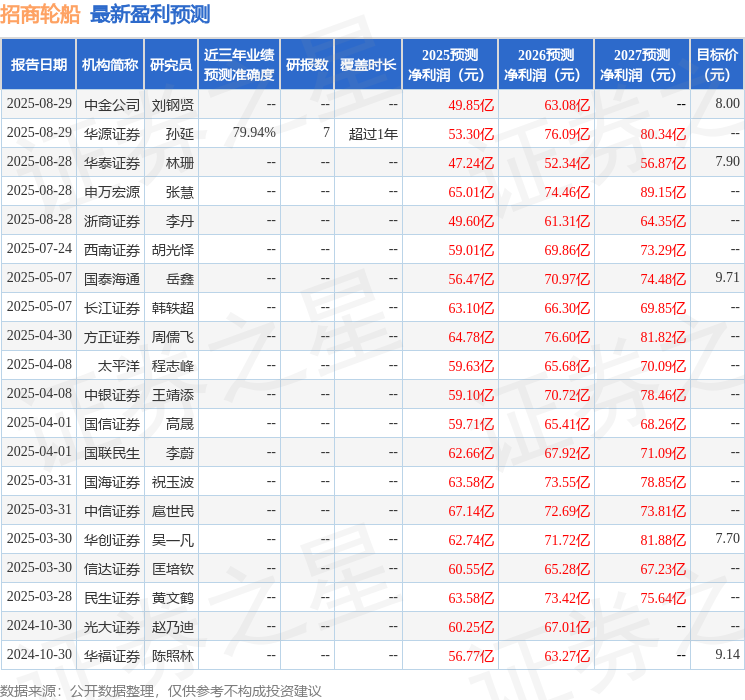Screen dimensions: 745x700
Task: Select the 申万宏源 institution cell
Action: 112,192
